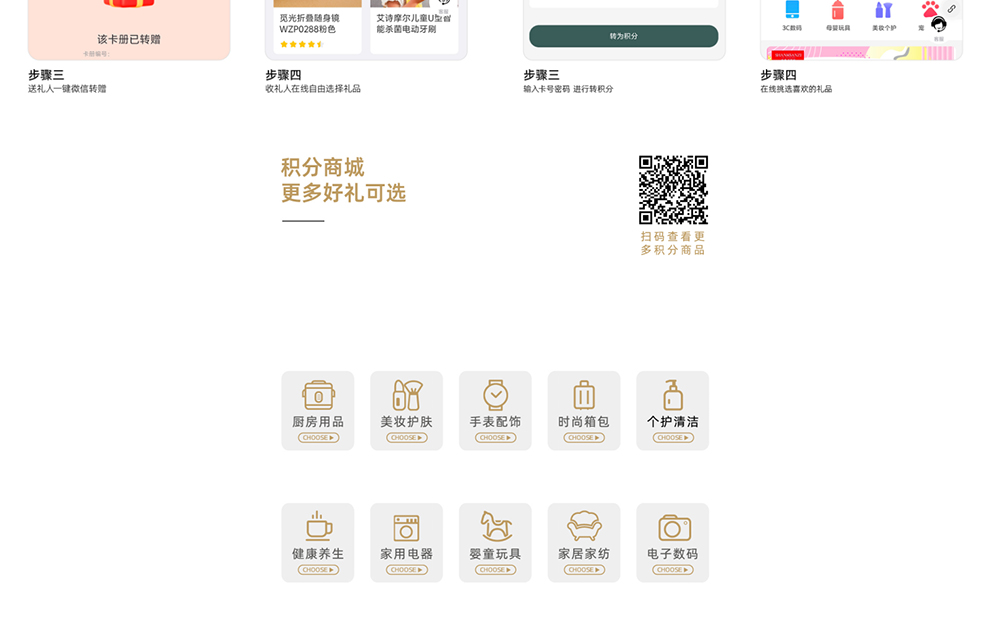The width and height of the screenshot is (990, 618).
Task: Click CHOOSE button under 厨房用品
Action: tap(318, 438)
